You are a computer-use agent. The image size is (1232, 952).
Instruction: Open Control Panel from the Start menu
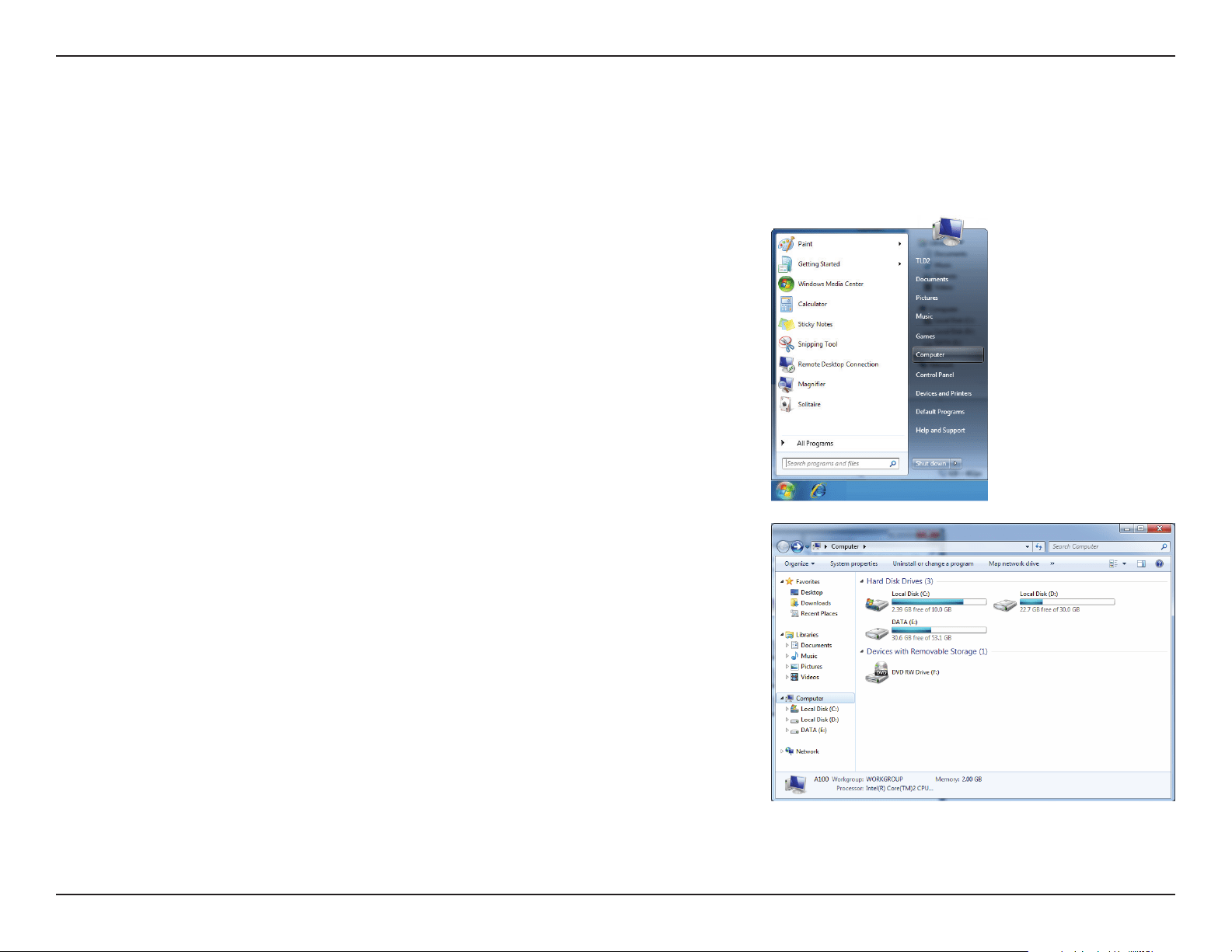pos(935,375)
